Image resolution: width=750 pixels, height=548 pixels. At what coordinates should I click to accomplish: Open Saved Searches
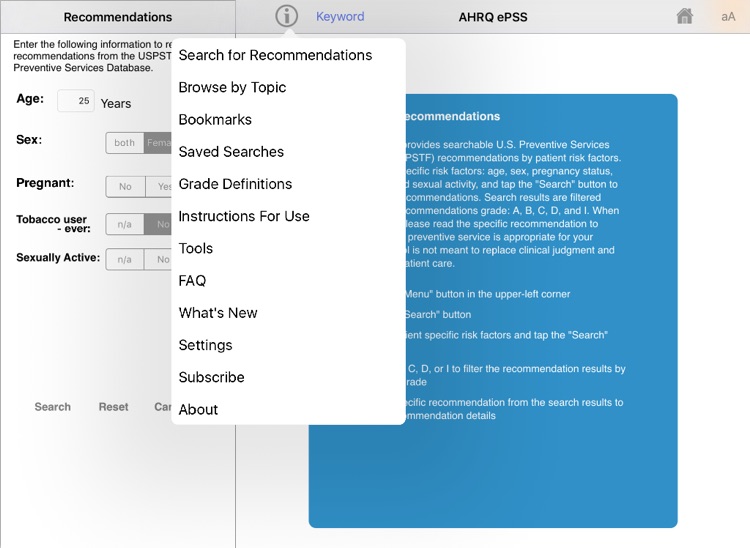click(288, 152)
